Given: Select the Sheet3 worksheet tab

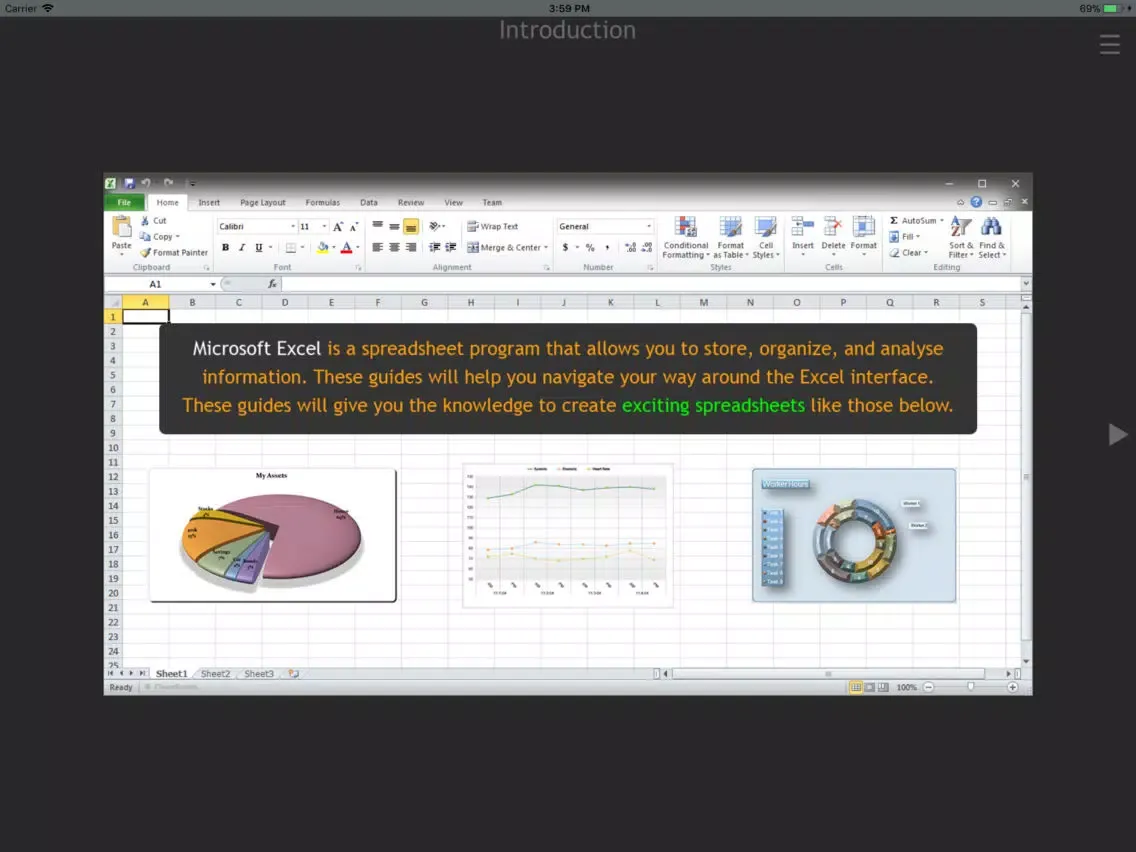Looking at the screenshot, I should point(259,674).
